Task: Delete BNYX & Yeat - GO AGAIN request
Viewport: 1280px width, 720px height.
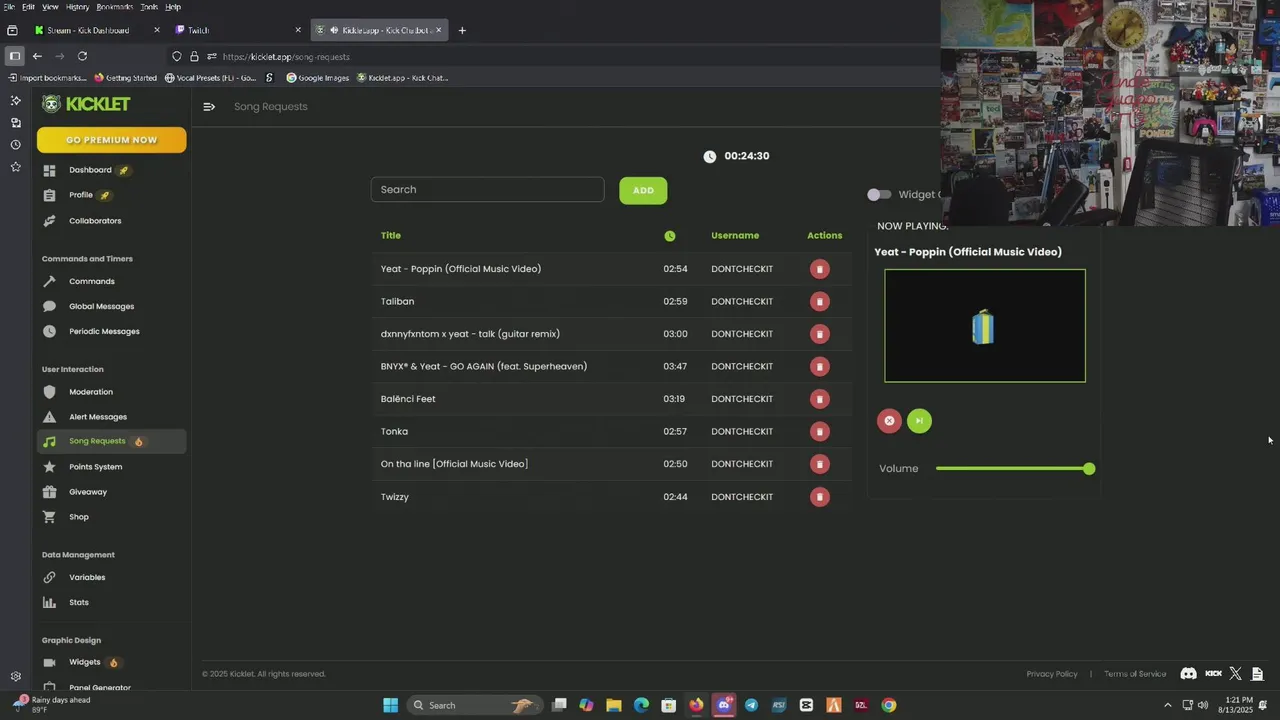Action: tap(819, 366)
